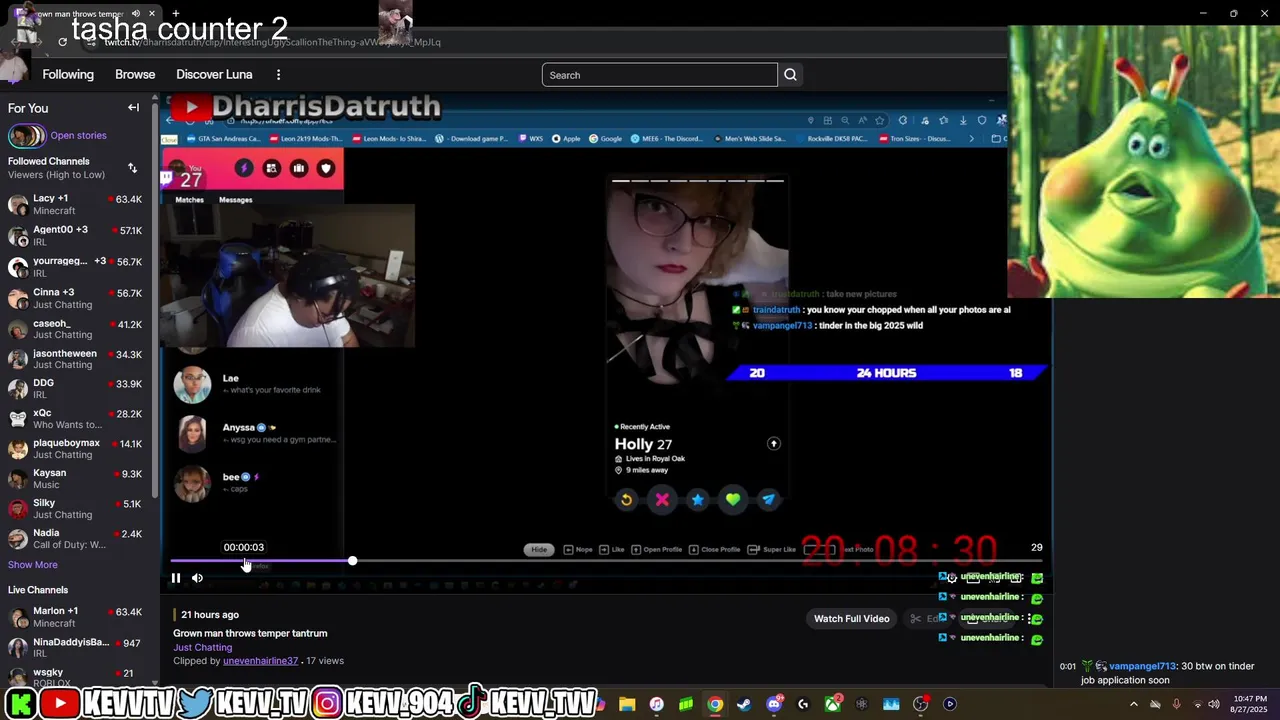Open a new browser tab
This screenshot has width=1280, height=720.
coord(176,14)
